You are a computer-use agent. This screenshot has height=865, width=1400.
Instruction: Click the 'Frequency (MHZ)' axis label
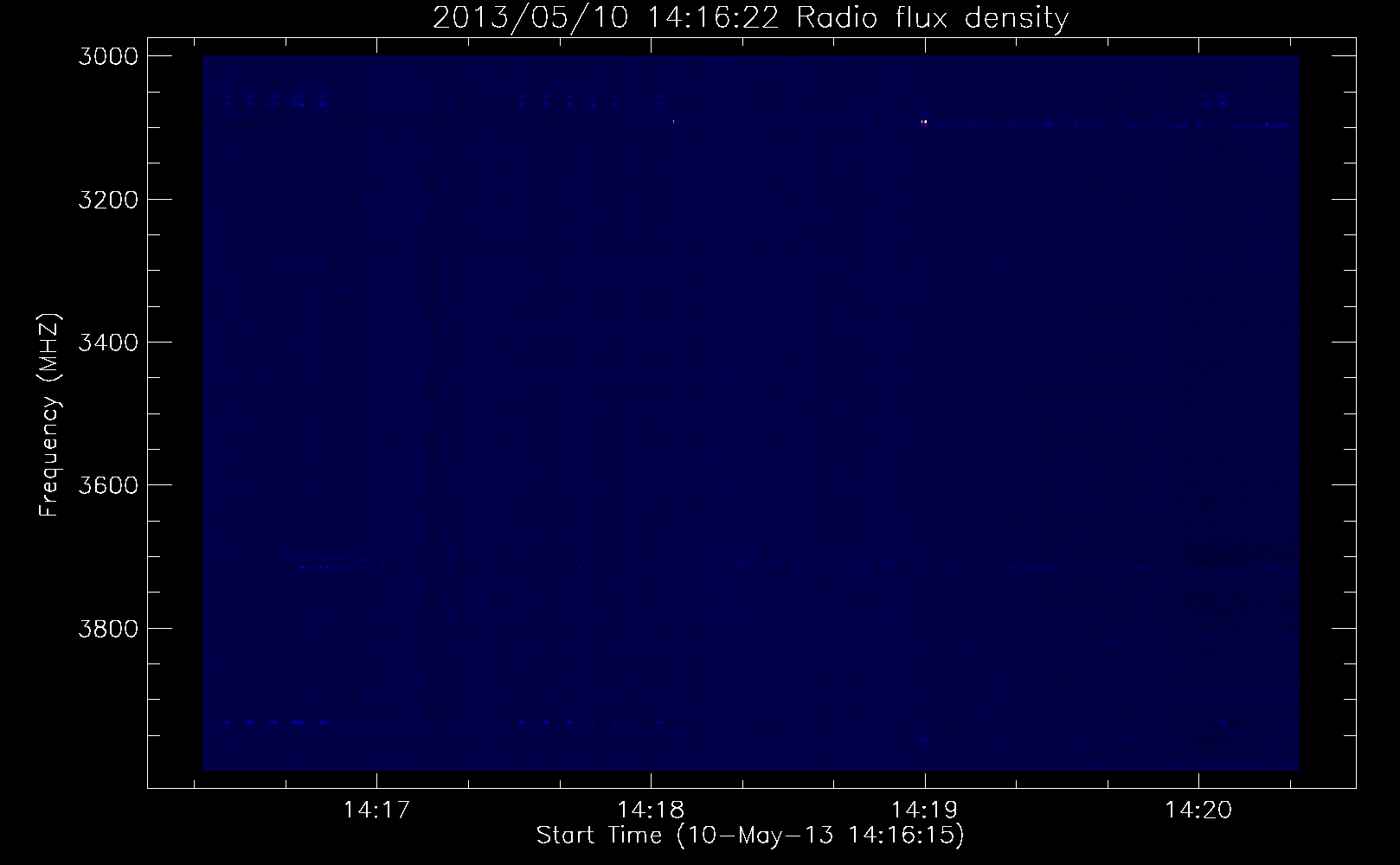pyautogui.click(x=48, y=415)
